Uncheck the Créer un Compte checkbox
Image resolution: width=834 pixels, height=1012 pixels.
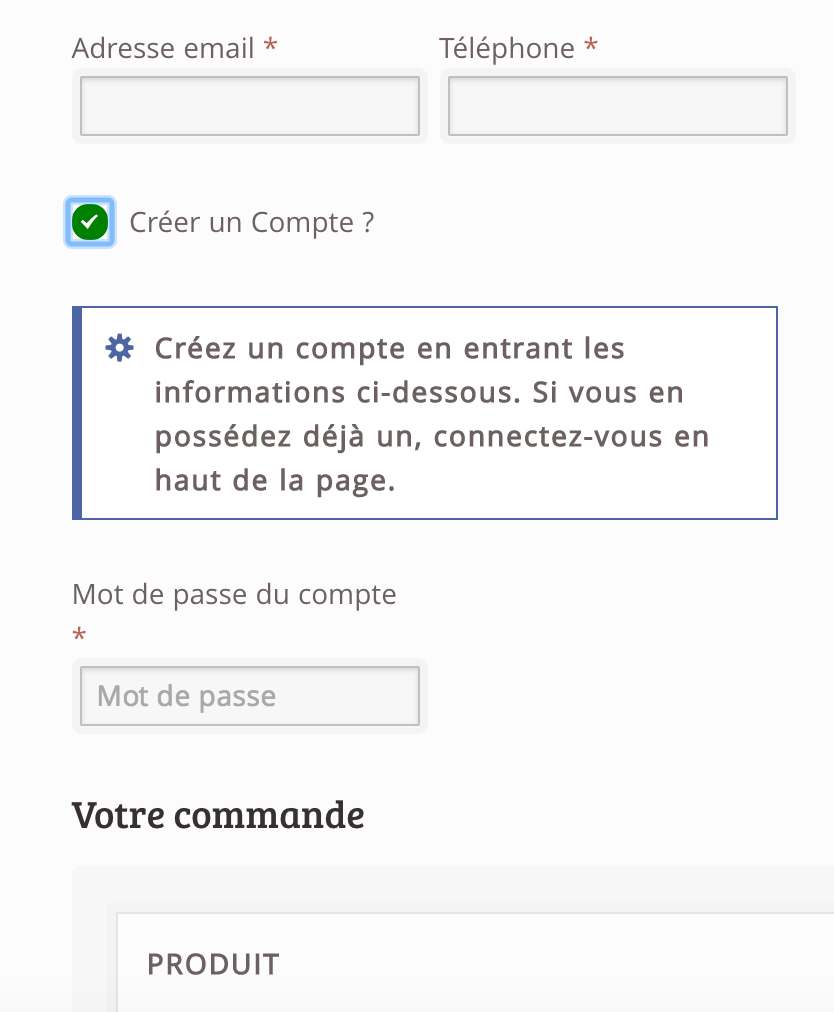pos(90,222)
